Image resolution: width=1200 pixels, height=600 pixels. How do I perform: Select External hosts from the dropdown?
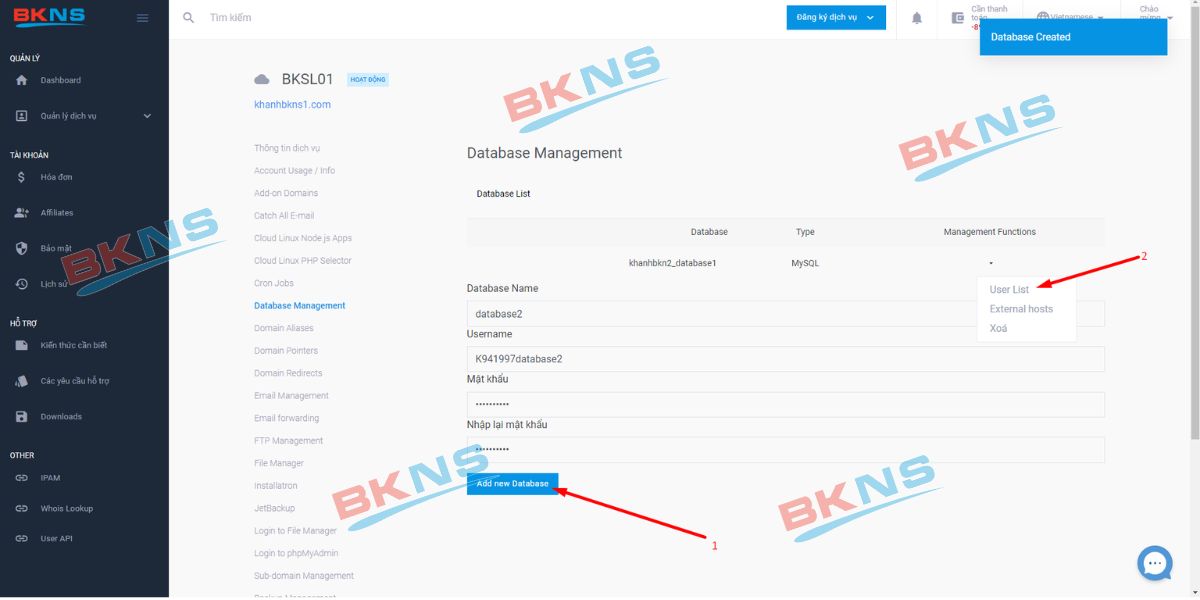(x=1021, y=309)
